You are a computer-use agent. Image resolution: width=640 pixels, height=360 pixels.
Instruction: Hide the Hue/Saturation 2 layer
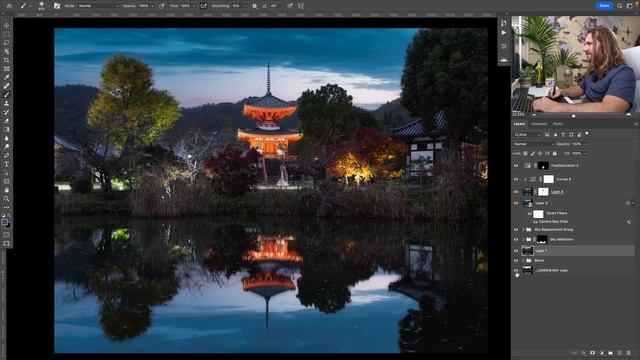point(516,166)
